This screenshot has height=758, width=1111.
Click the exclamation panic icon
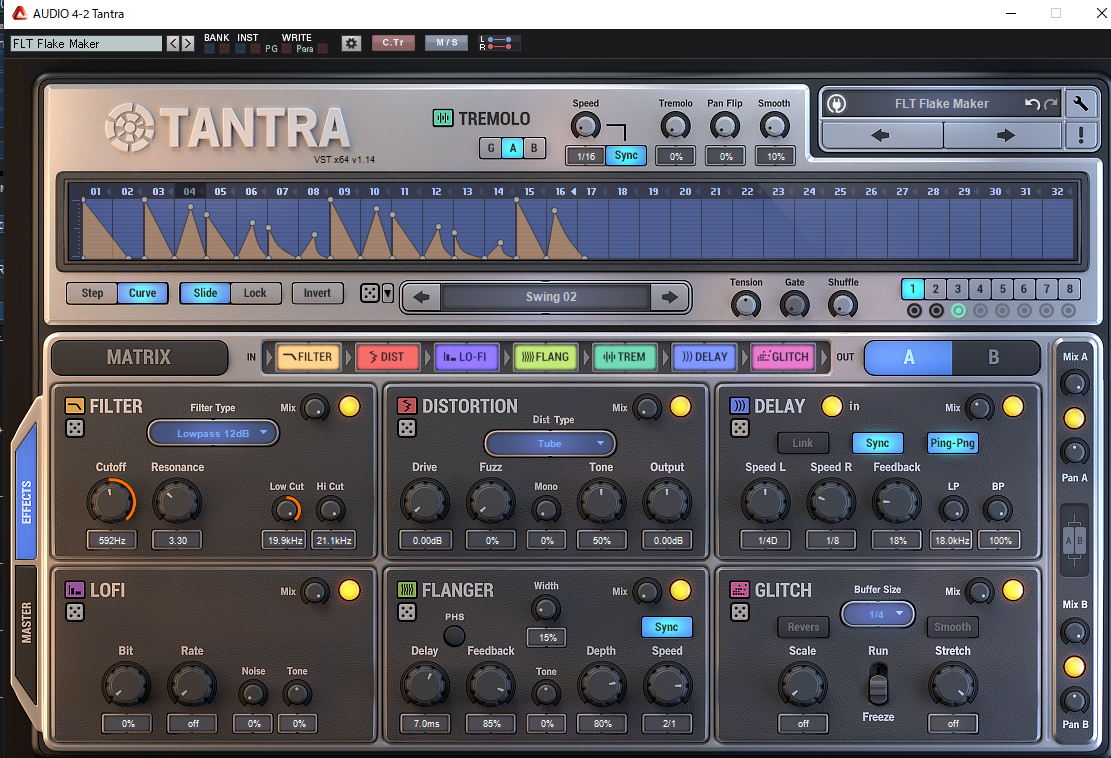1080,135
